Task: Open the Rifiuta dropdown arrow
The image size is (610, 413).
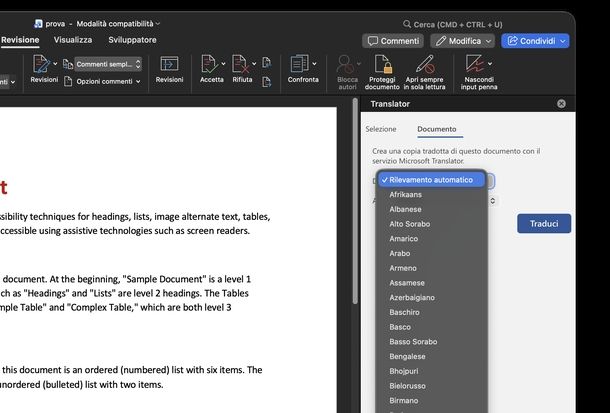Action: tap(254, 63)
